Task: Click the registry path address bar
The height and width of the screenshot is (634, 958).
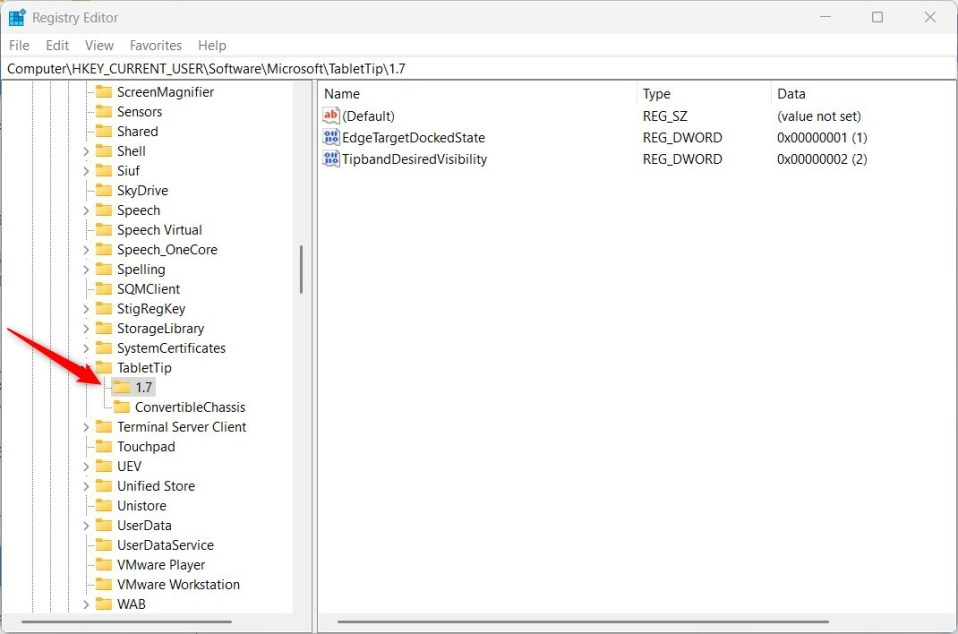Action: (x=479, y=68)
